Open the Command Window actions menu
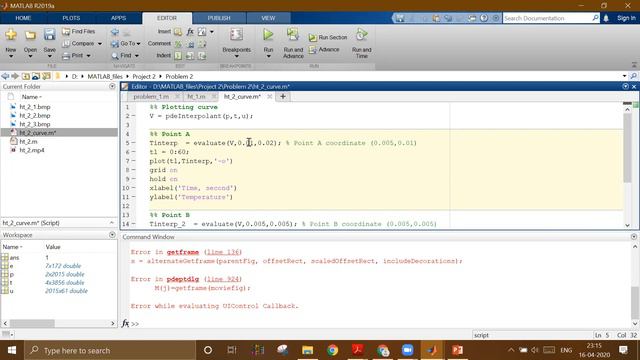This screenshot has width=640, height=360. click(634, 237)
